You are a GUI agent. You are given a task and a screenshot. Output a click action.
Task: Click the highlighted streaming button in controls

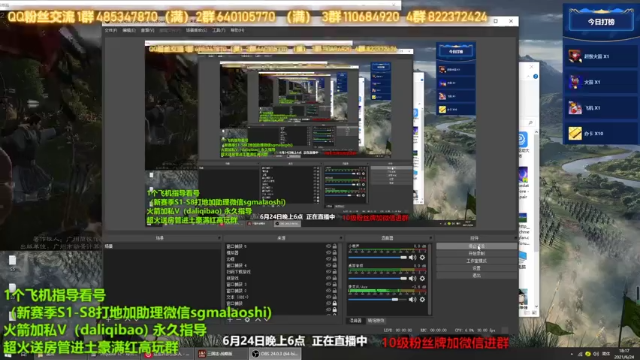476,246
